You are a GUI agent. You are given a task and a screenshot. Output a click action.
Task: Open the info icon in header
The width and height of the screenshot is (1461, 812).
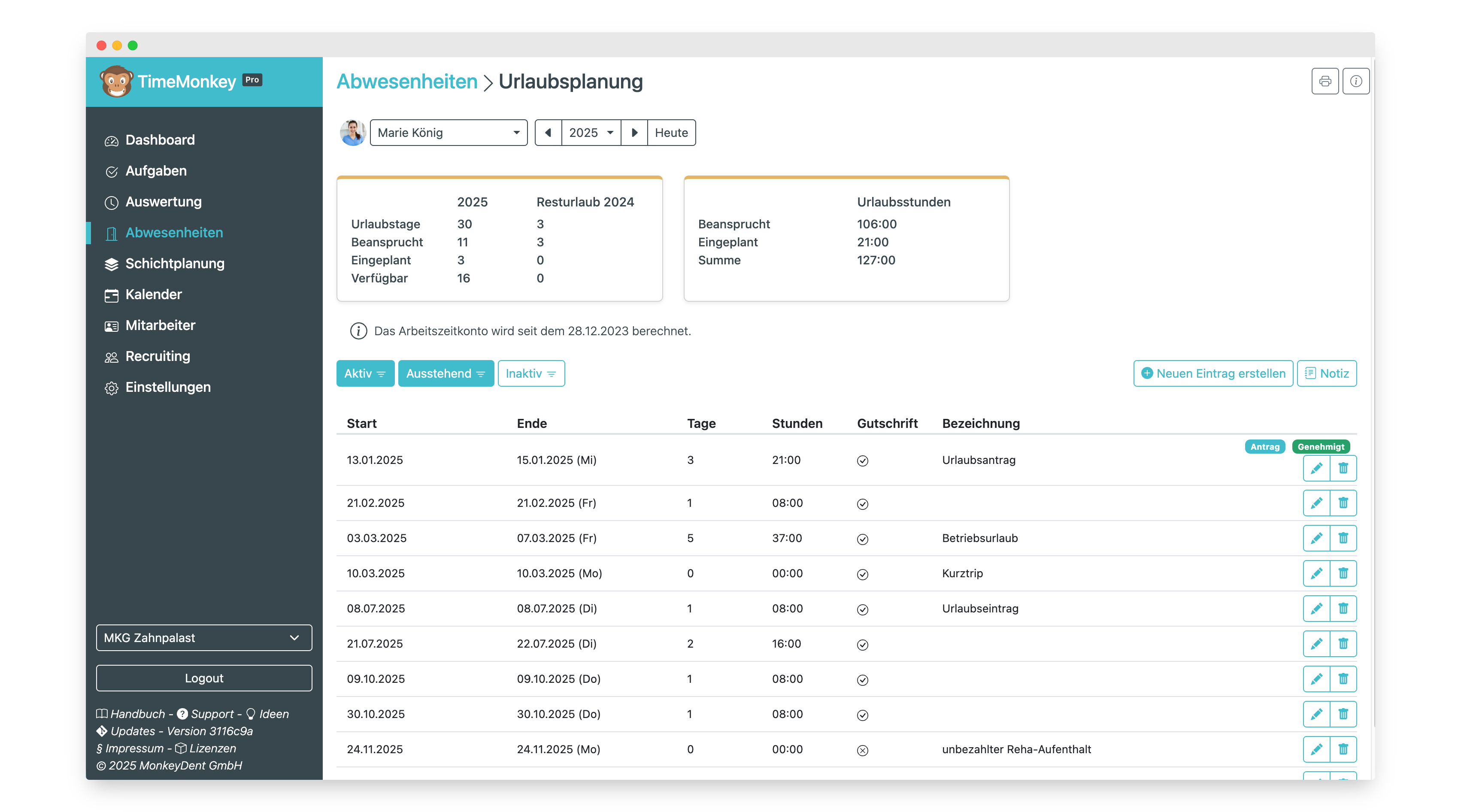[1355, 81]
